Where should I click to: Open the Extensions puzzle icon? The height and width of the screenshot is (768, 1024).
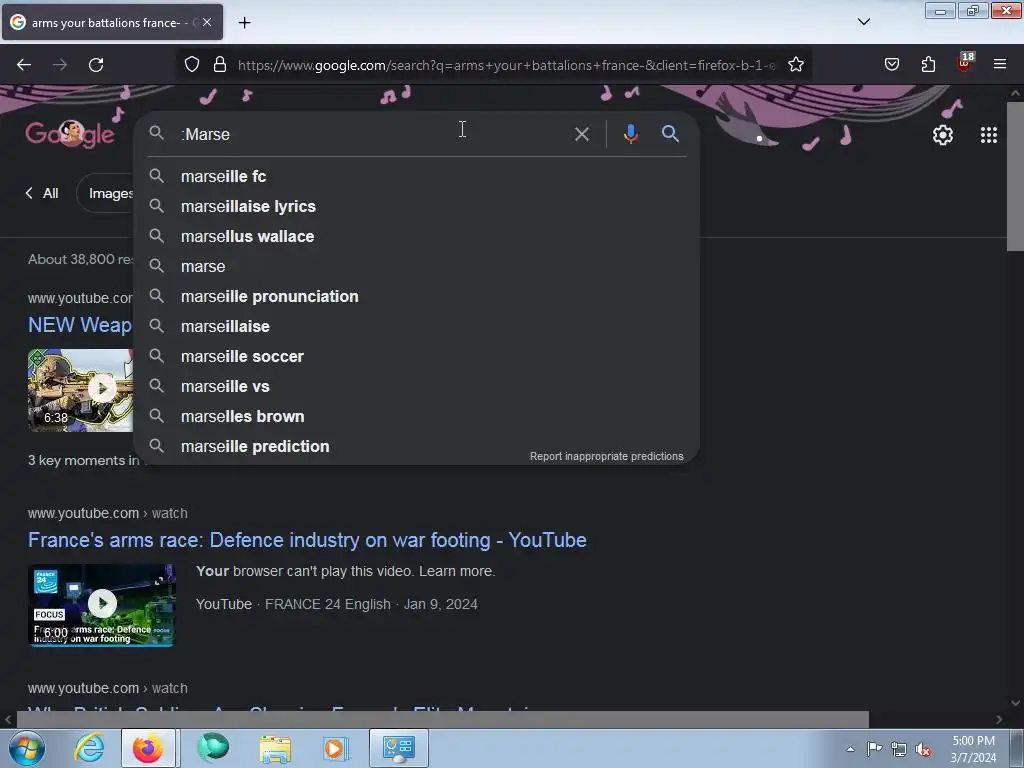pyautogui.click(x=928, y=65)
